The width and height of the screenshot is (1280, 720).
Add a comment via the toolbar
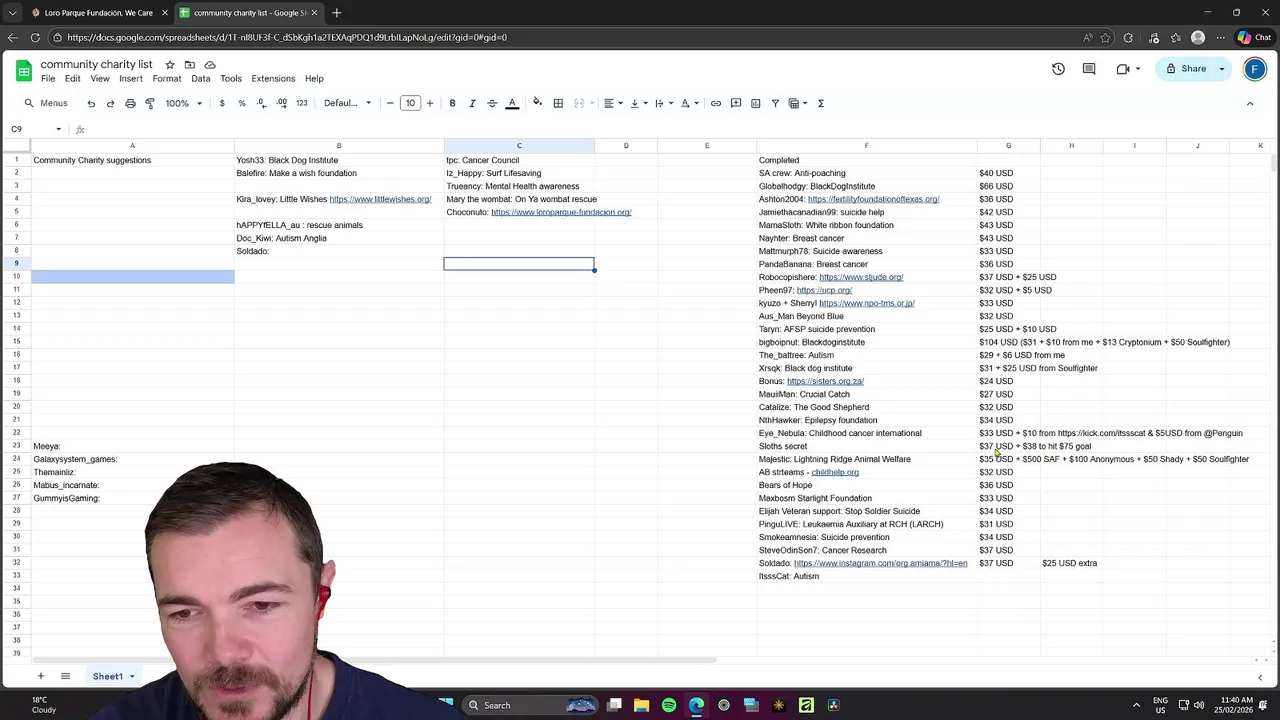(x=736, y=103)
